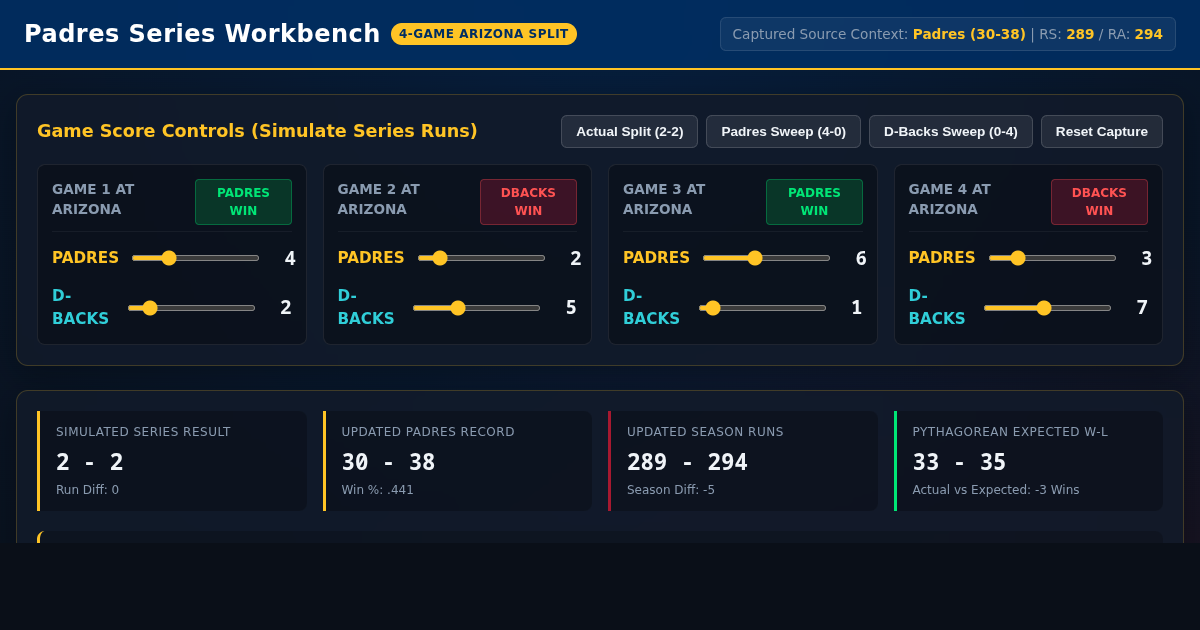Click the Reset Capture button
Viewport: 1200px width, 630px height.
pyautogui.click(x=1101, y=131)
